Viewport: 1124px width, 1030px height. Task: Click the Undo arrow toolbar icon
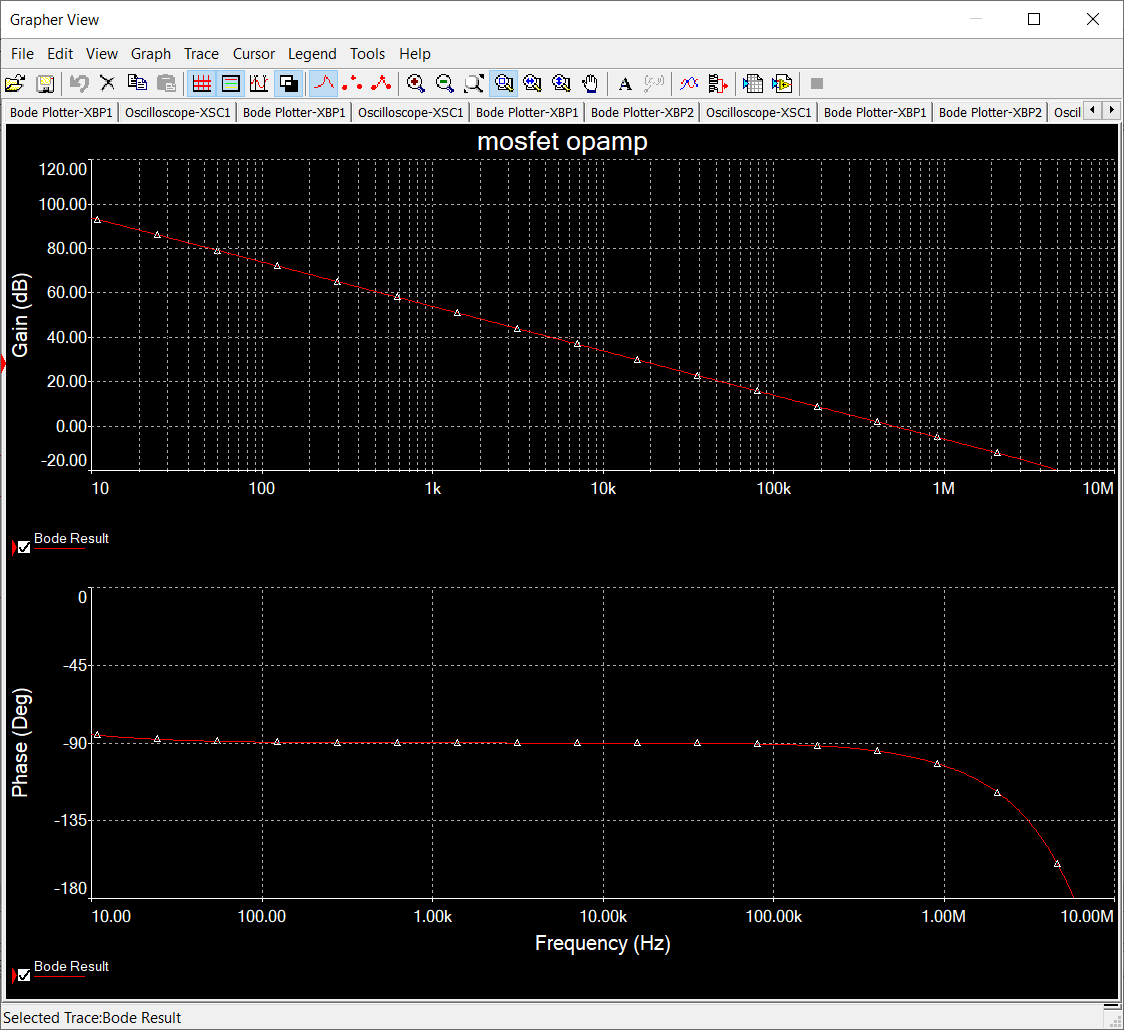[79, 84]
